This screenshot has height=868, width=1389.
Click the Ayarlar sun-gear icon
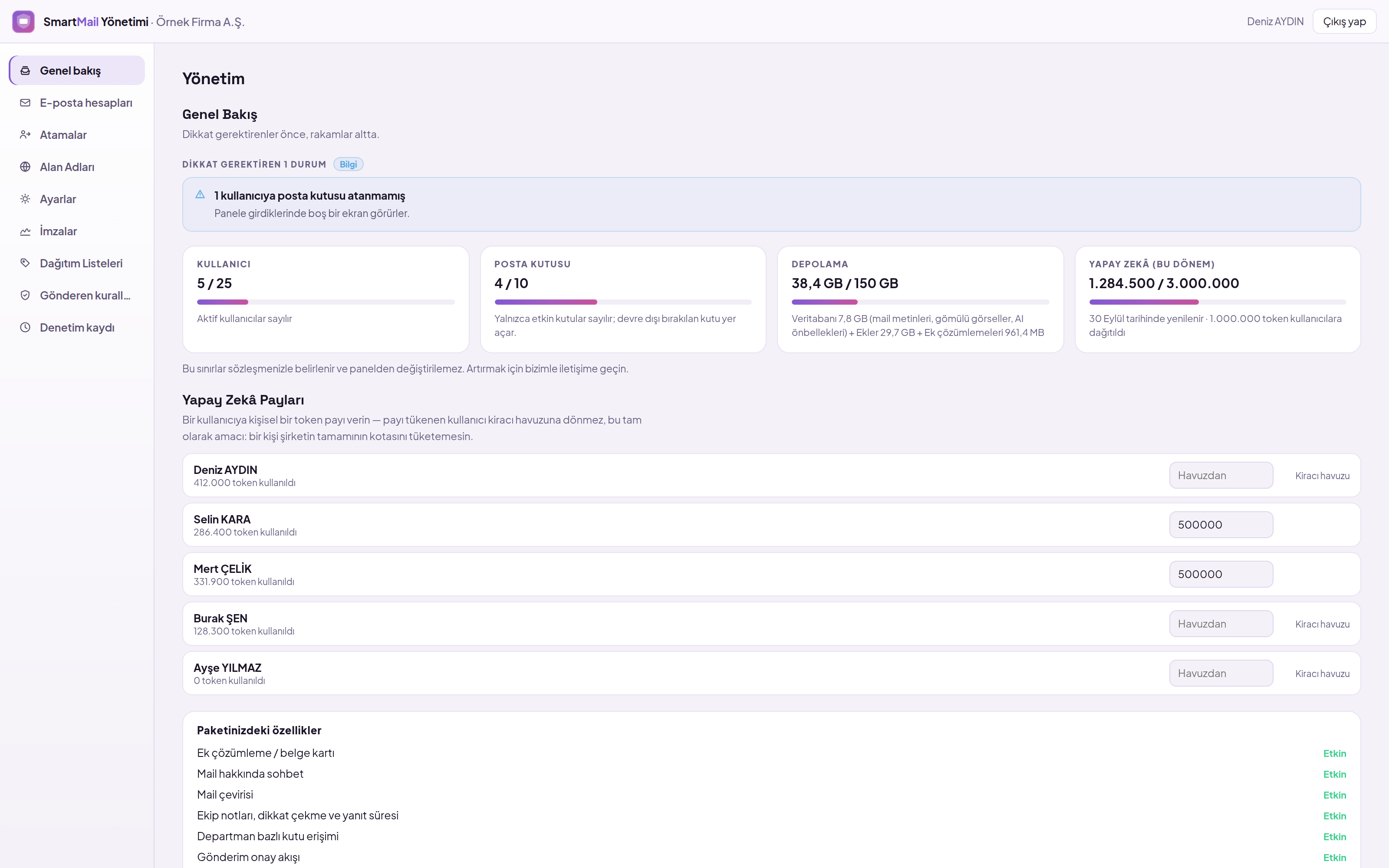tap(25, 199)
